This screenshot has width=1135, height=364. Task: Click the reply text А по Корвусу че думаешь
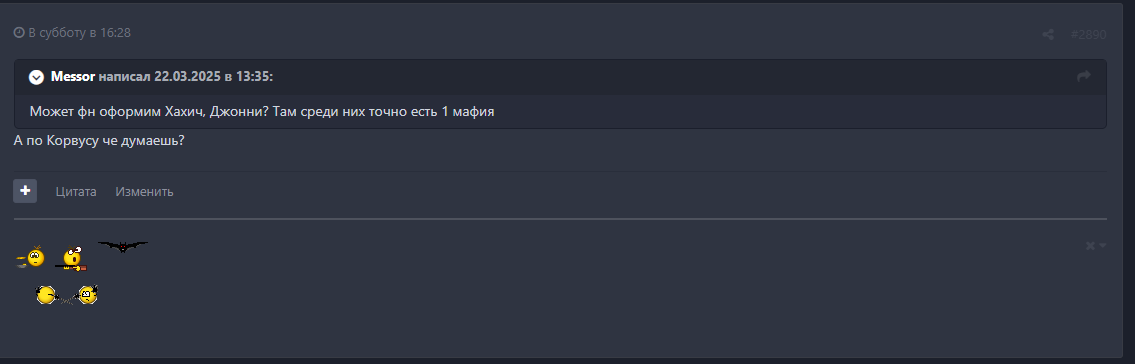99,140
